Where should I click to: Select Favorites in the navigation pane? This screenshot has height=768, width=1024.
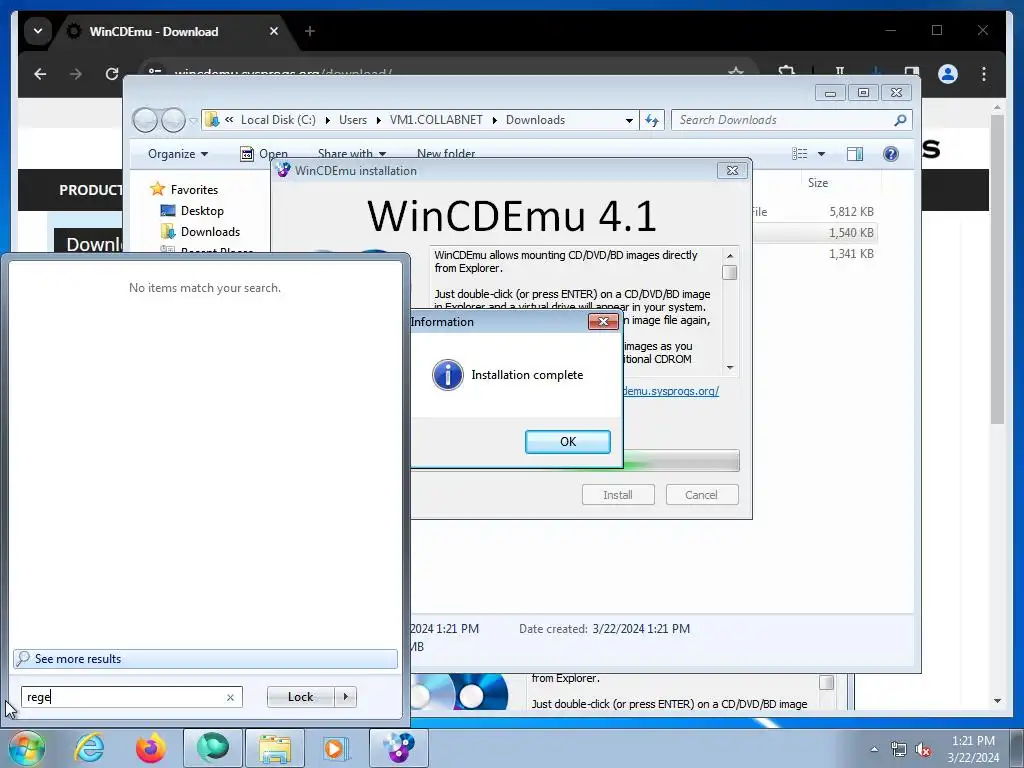coord(194,189)
